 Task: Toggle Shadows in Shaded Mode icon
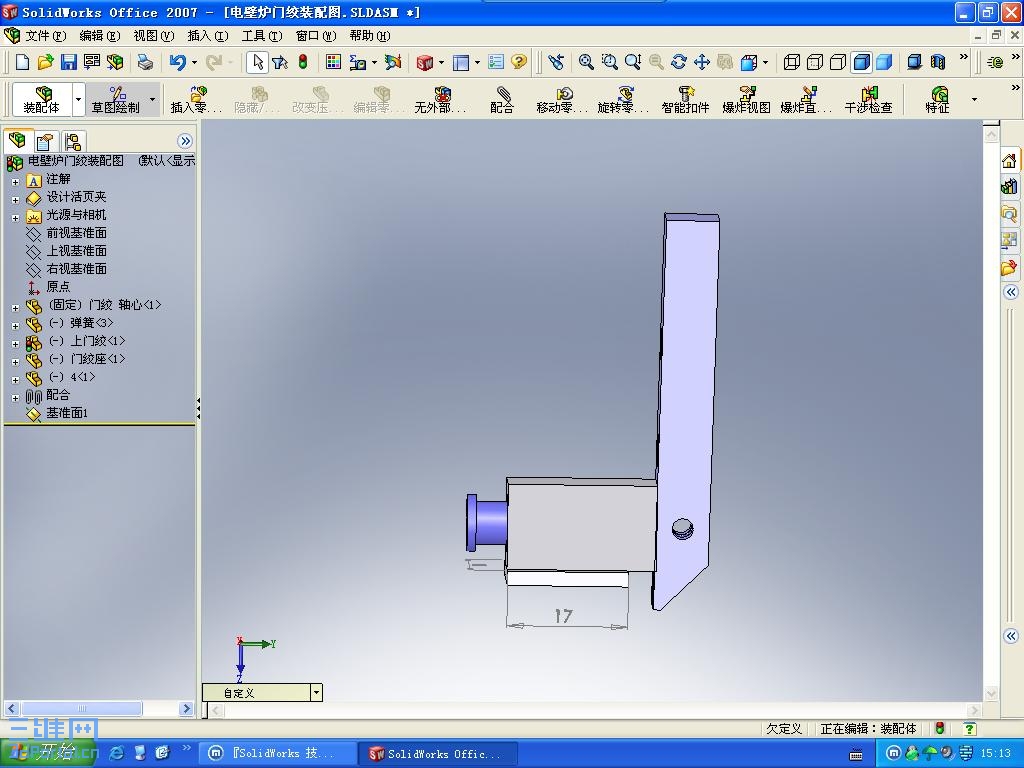(x=914, y=62)
